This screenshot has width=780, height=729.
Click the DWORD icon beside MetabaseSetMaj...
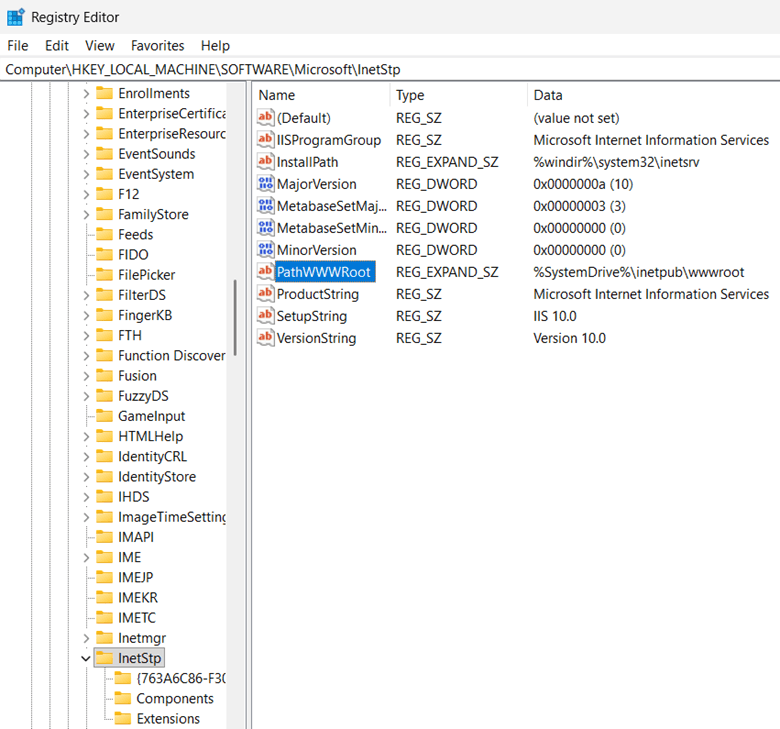pyautogui.click(x=265, y=206)
